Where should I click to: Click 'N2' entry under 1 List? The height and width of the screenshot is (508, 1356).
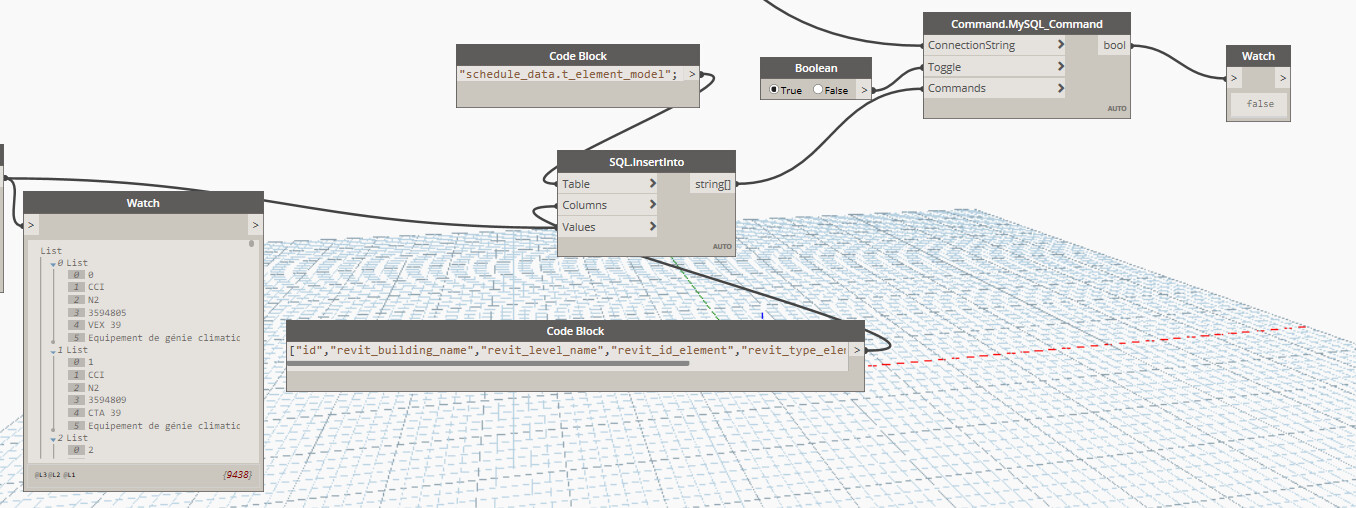click(x=93, y=388)
